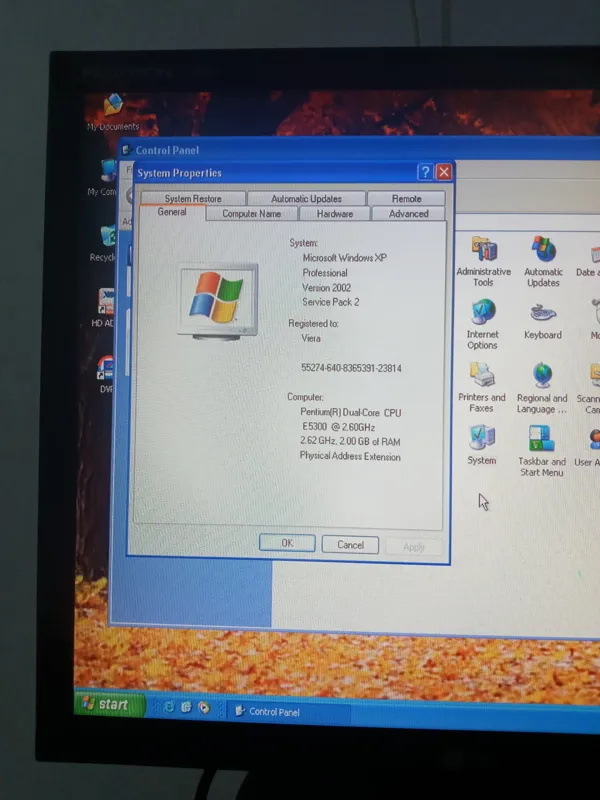Switch to the Remote tab
The height and width of the screenshot is (800, 600).
pos(406,198)
